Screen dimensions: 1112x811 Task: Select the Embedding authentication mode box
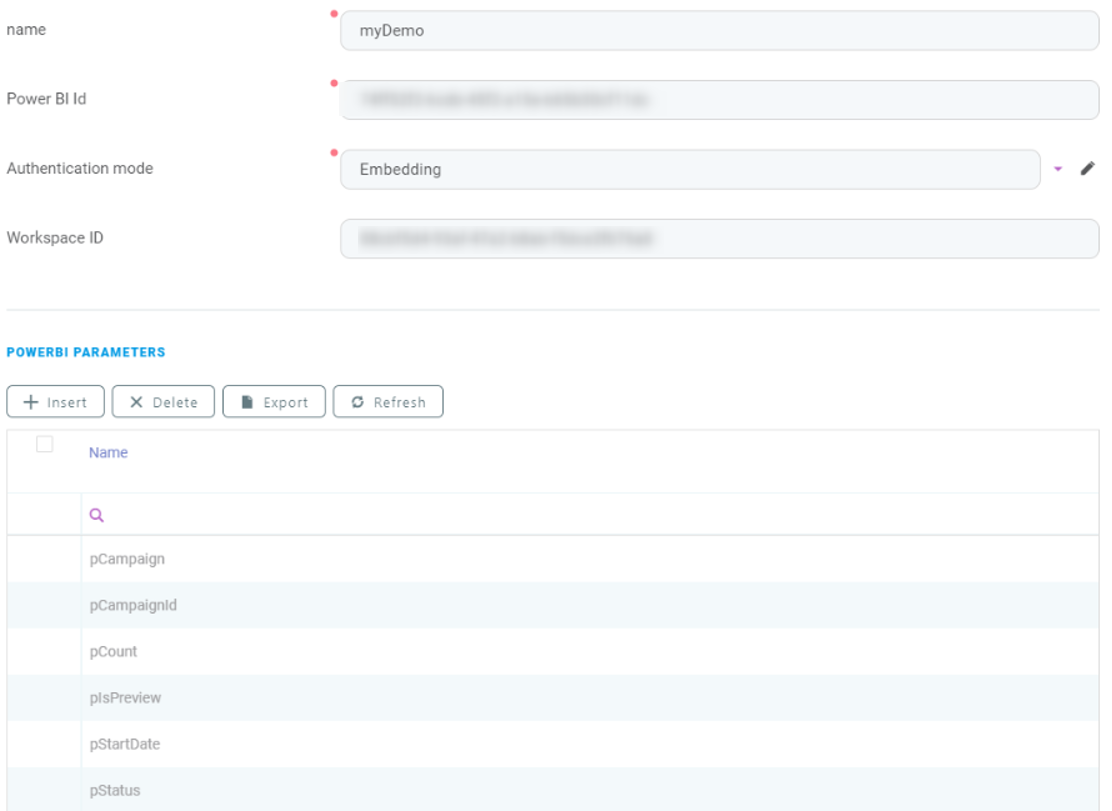(x=690, y=169)
